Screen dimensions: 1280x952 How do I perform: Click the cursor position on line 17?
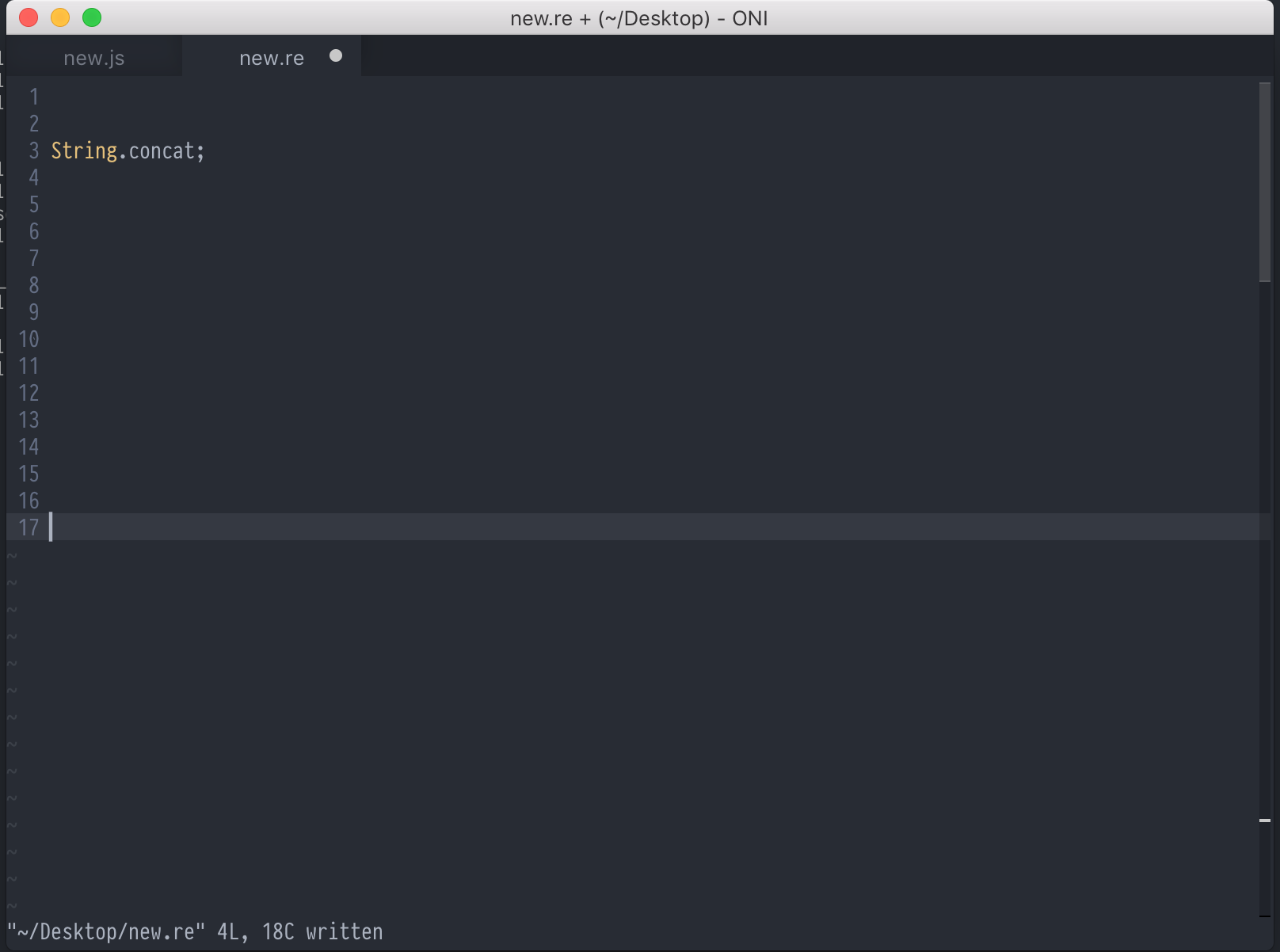[x=52, y=527]
